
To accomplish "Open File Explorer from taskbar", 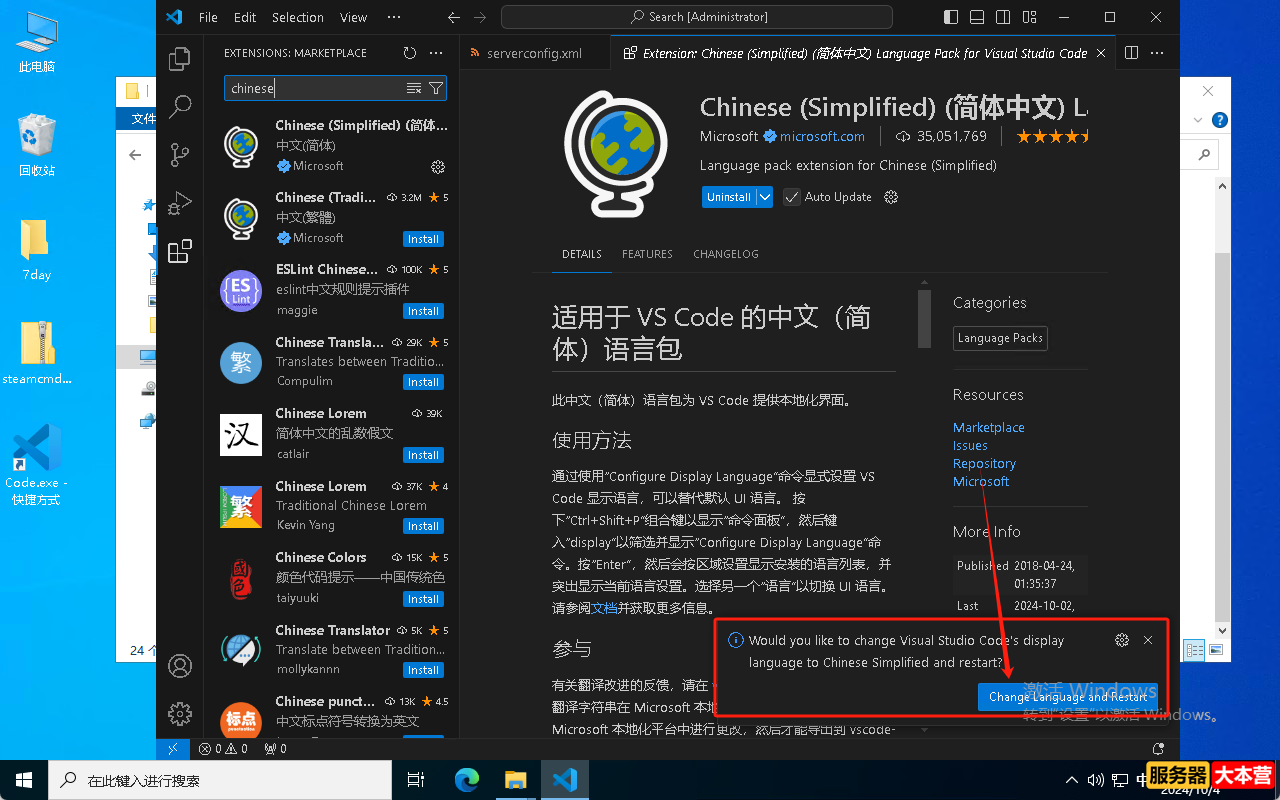I will point(515,780).
